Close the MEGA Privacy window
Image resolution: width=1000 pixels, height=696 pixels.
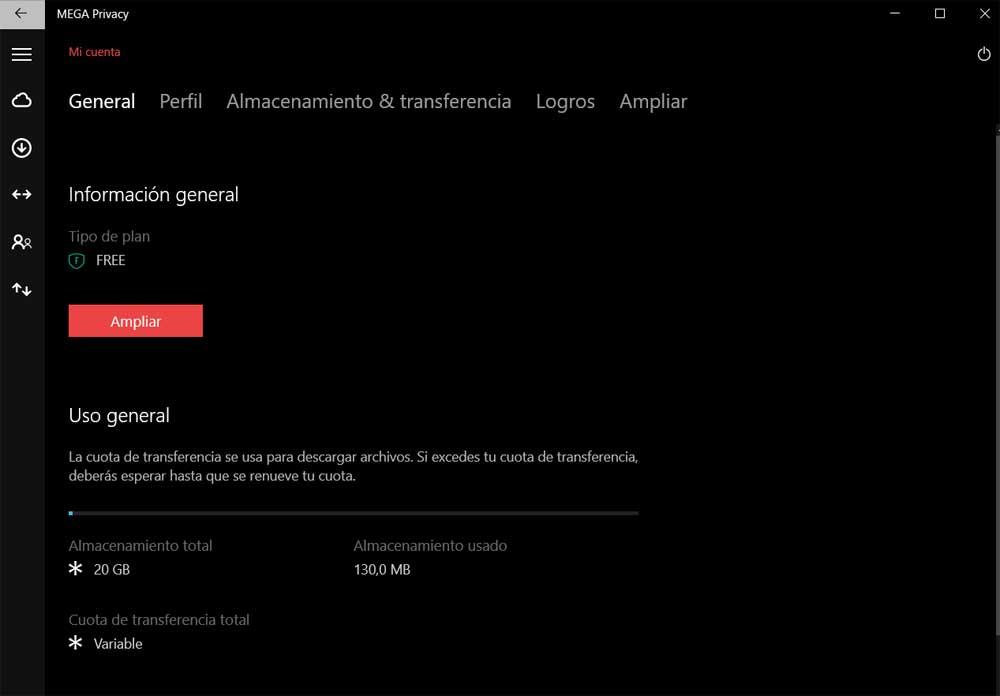click(984, 13)
